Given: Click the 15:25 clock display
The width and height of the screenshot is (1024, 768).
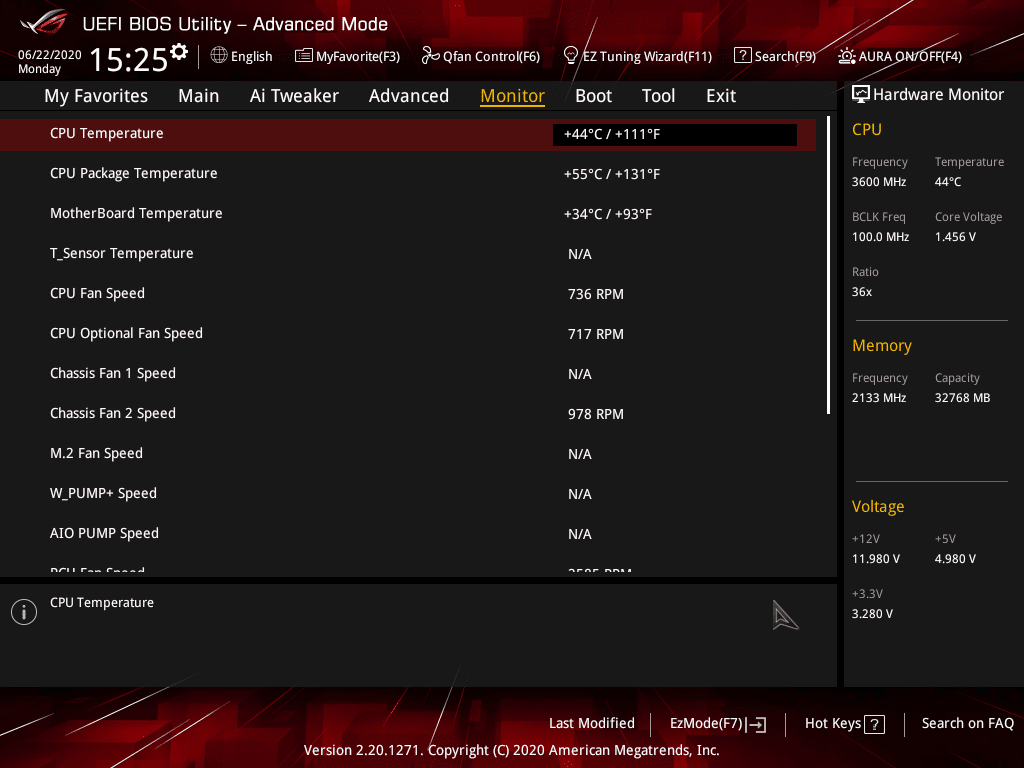Looking at the screenshot, I should [129, 59].
